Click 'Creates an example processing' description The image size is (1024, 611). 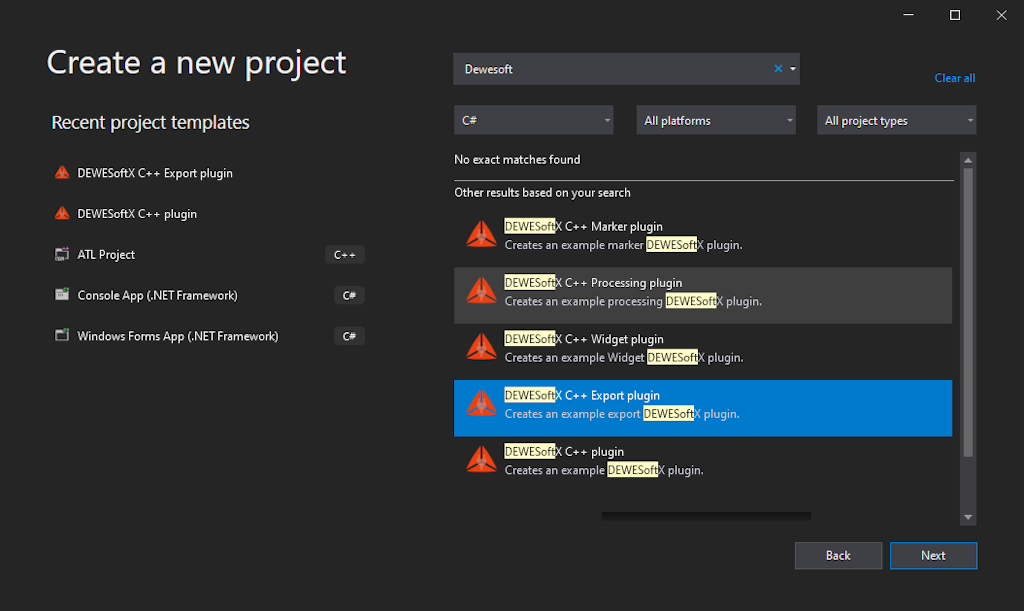tap(633, 301)
